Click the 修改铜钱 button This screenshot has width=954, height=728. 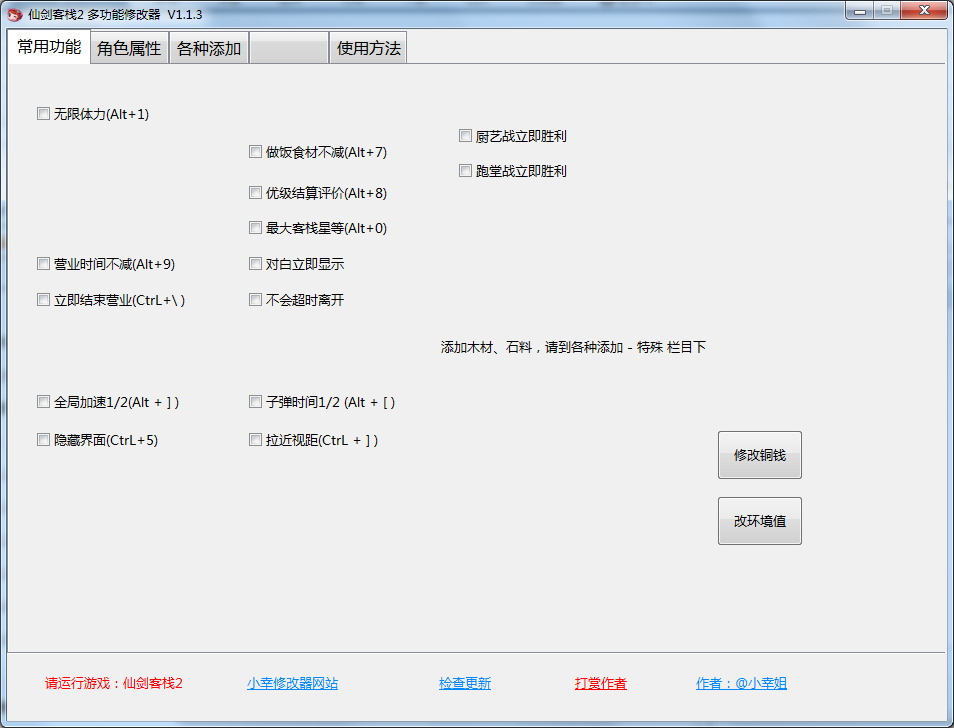[759, 455]
